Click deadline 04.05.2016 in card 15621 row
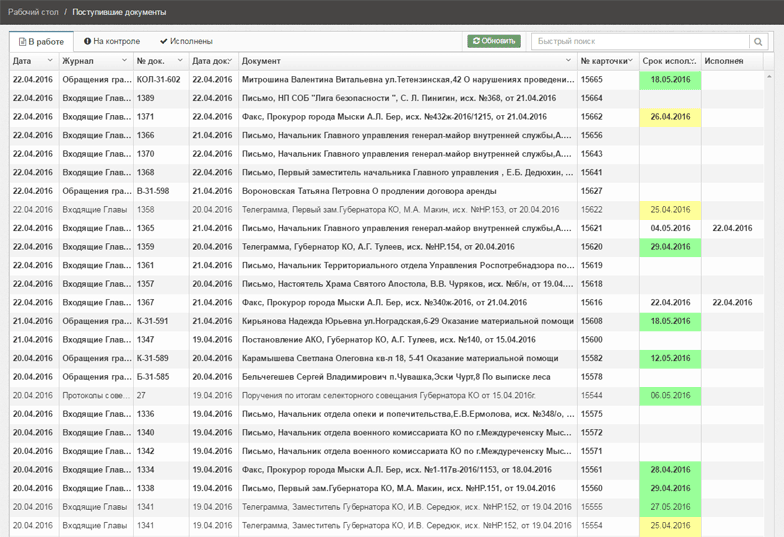Image resolution: width=784 pixels, height=537 pixels. click(670, 228)
